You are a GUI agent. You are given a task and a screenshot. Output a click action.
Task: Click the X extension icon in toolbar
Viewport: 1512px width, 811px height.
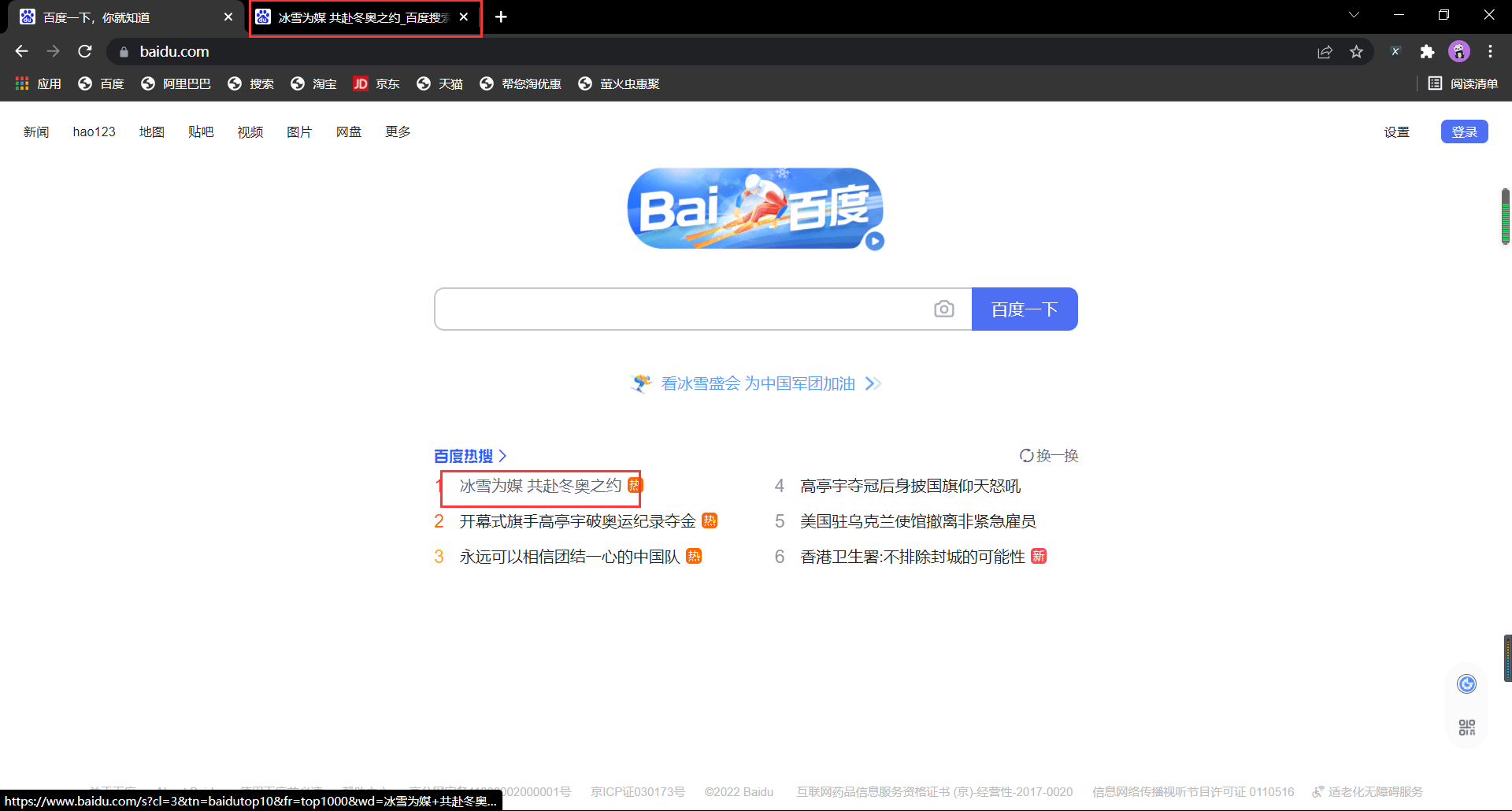pyautogui.click(x=1395, y=51)
